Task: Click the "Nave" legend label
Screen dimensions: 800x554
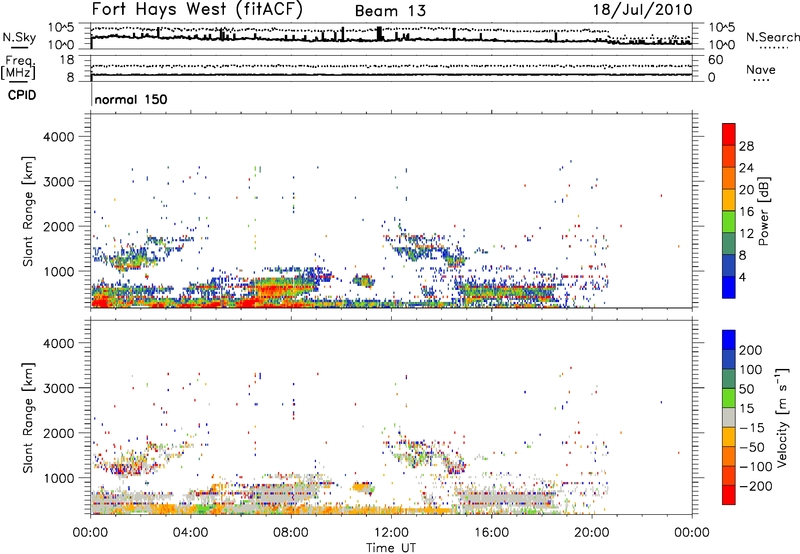Action: [760, 69]
